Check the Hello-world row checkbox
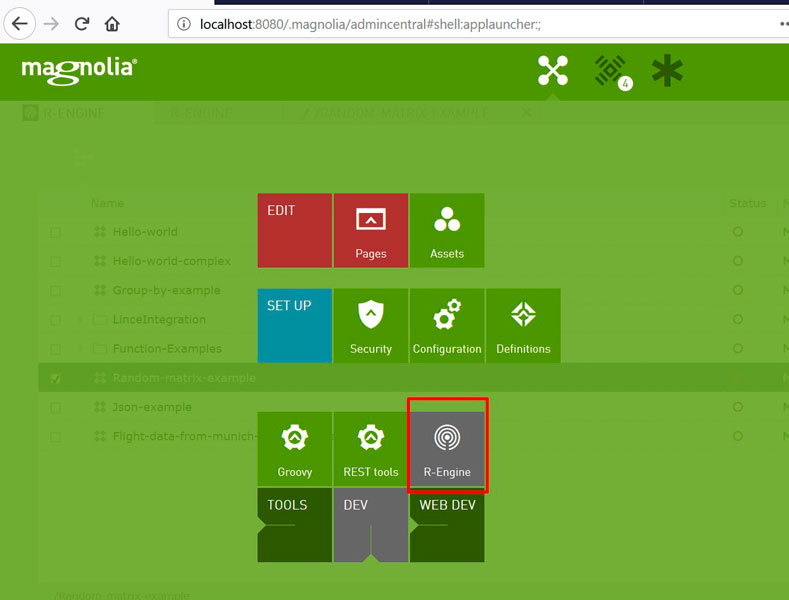The image size is (789, 600). click(55, 232)
